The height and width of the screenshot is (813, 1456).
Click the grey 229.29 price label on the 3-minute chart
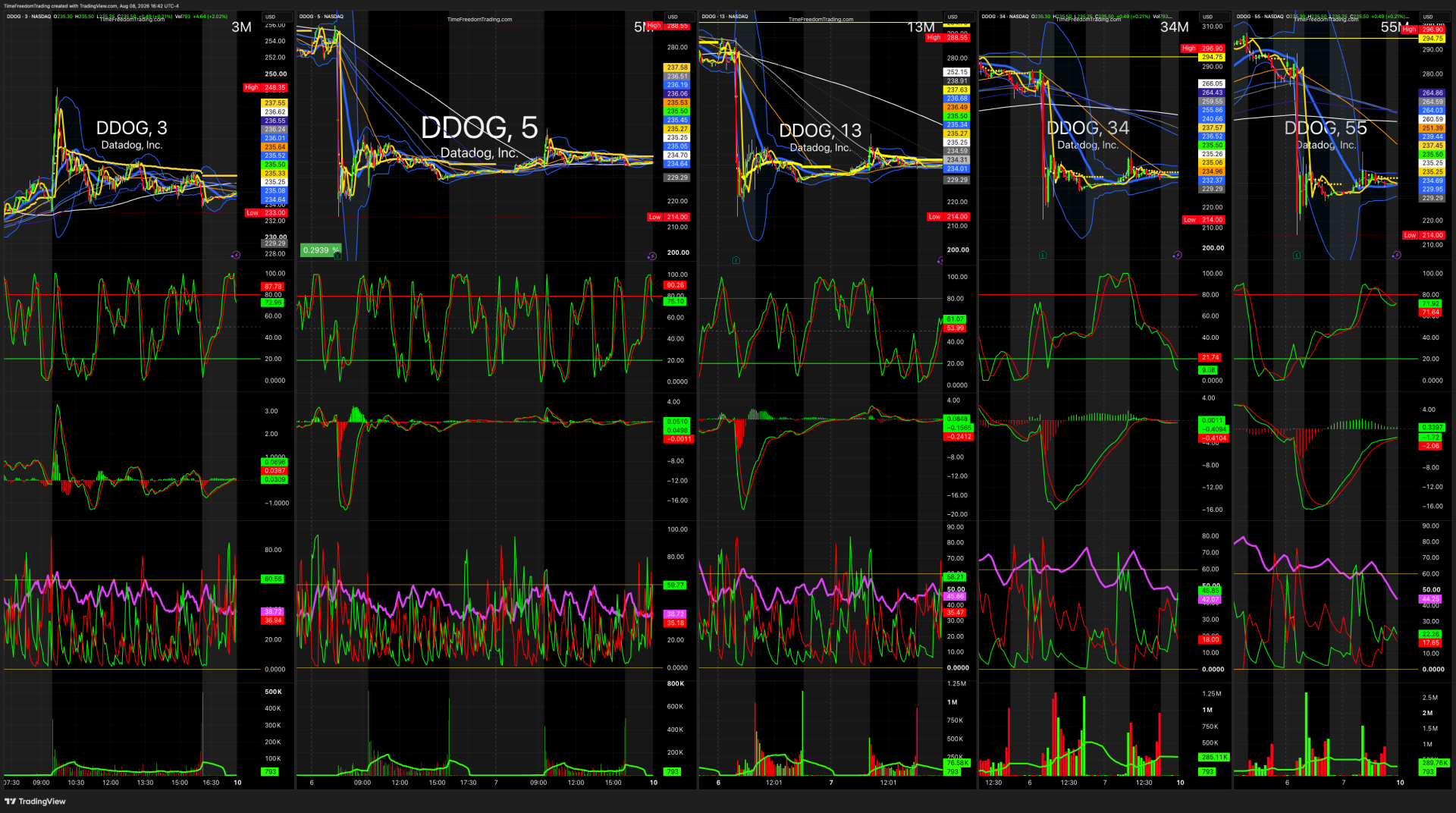[275, 243]
